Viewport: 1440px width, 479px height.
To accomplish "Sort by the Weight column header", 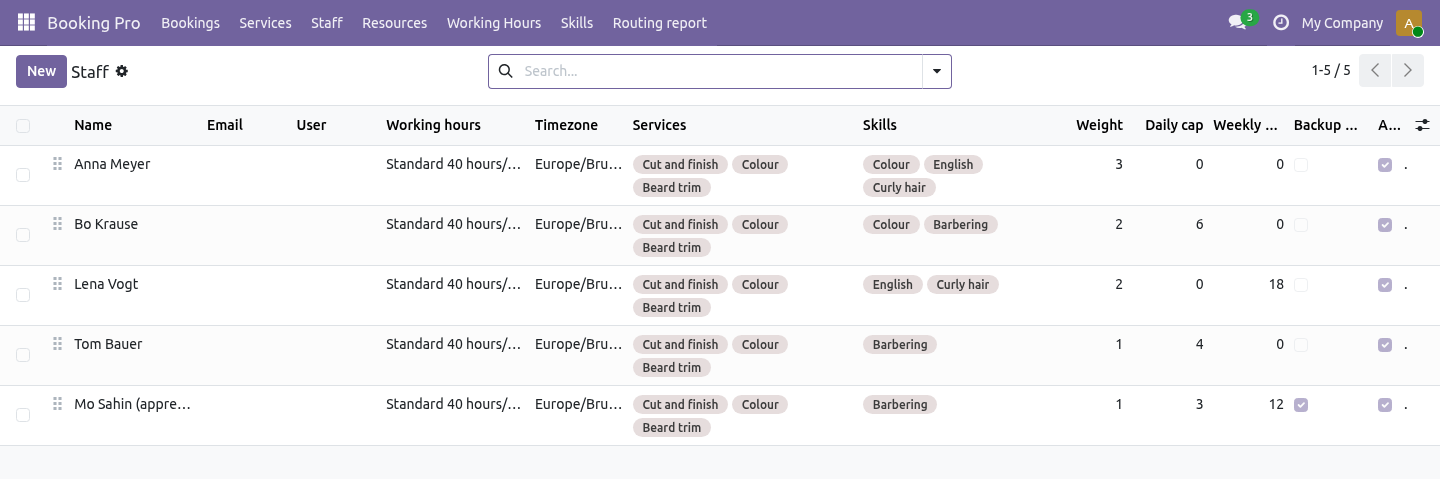I will point(1099,125).
